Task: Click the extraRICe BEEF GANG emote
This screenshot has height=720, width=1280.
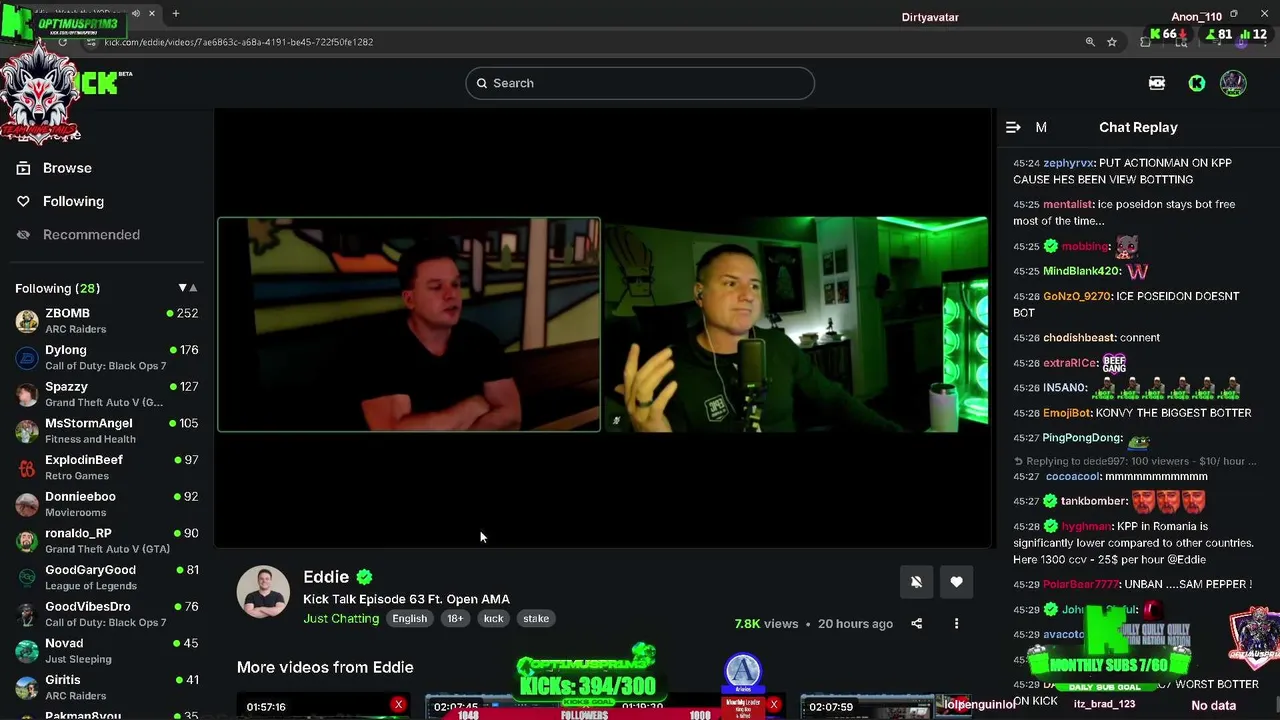Action: coord(1114,363)
